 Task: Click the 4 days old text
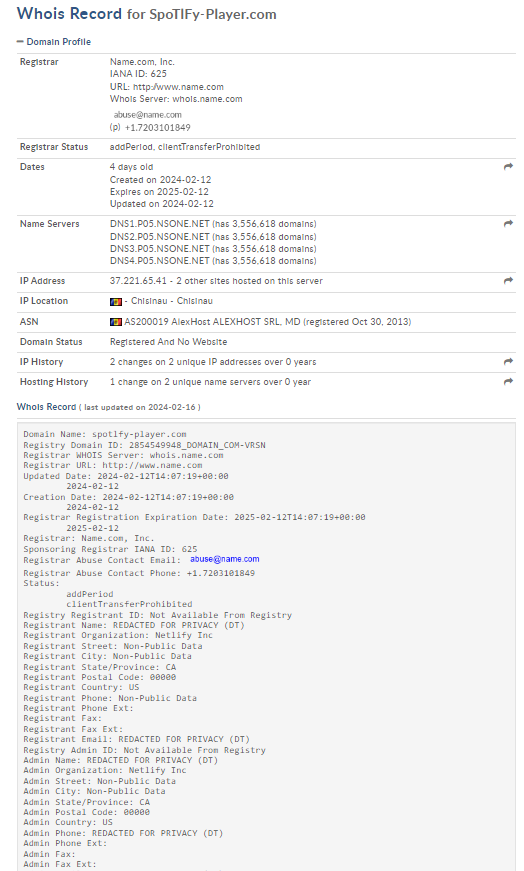click(x=131, y=167)
